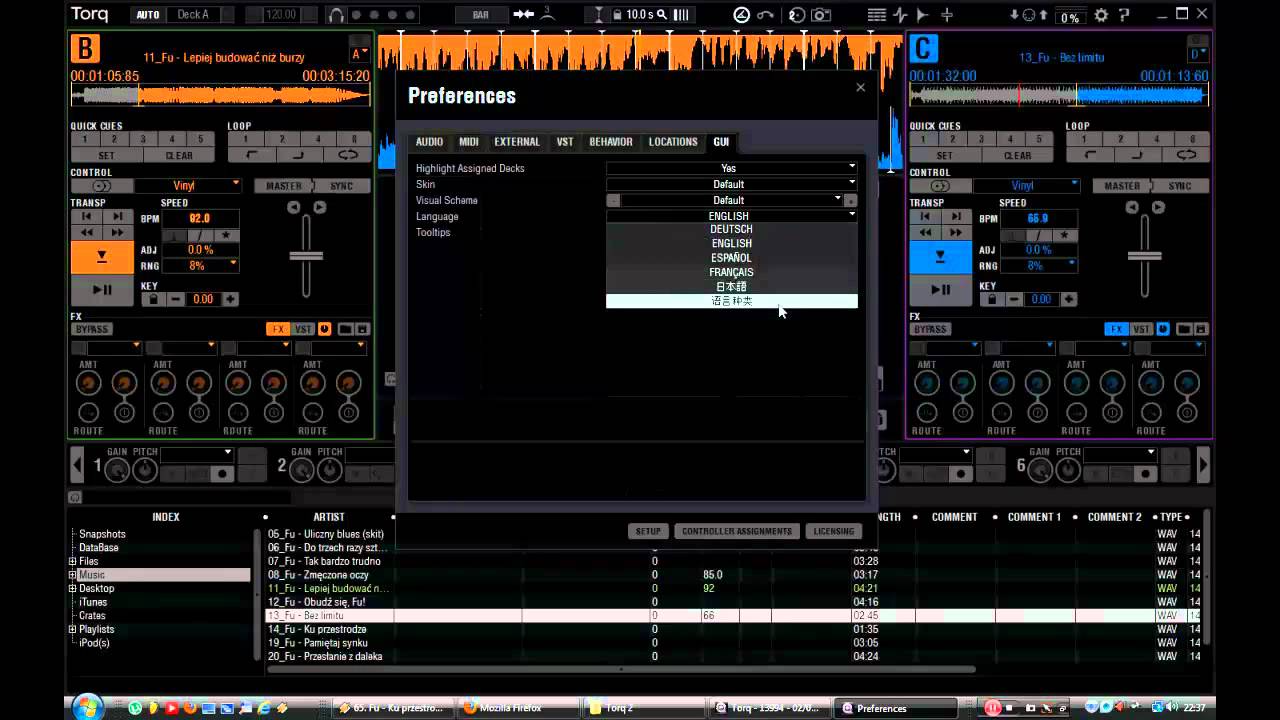Open the VST preferences tab
This screenshot has height=720, width=1280.
pyautogui.click(x=565, y=142)
